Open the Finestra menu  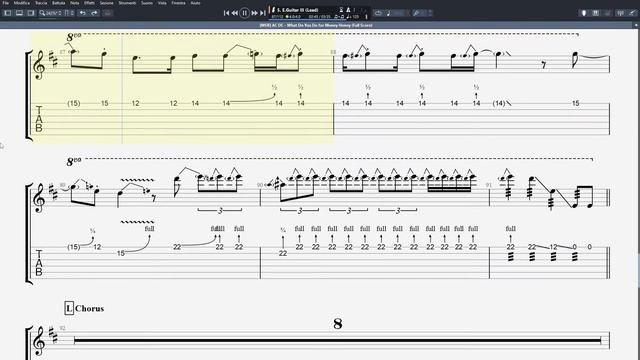click(178, 3)
